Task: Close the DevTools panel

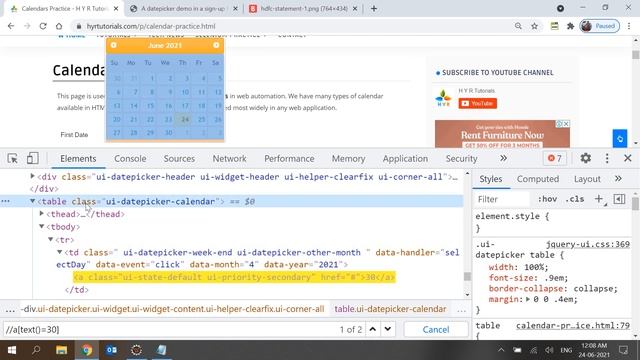Action: (x=628, y=158)
